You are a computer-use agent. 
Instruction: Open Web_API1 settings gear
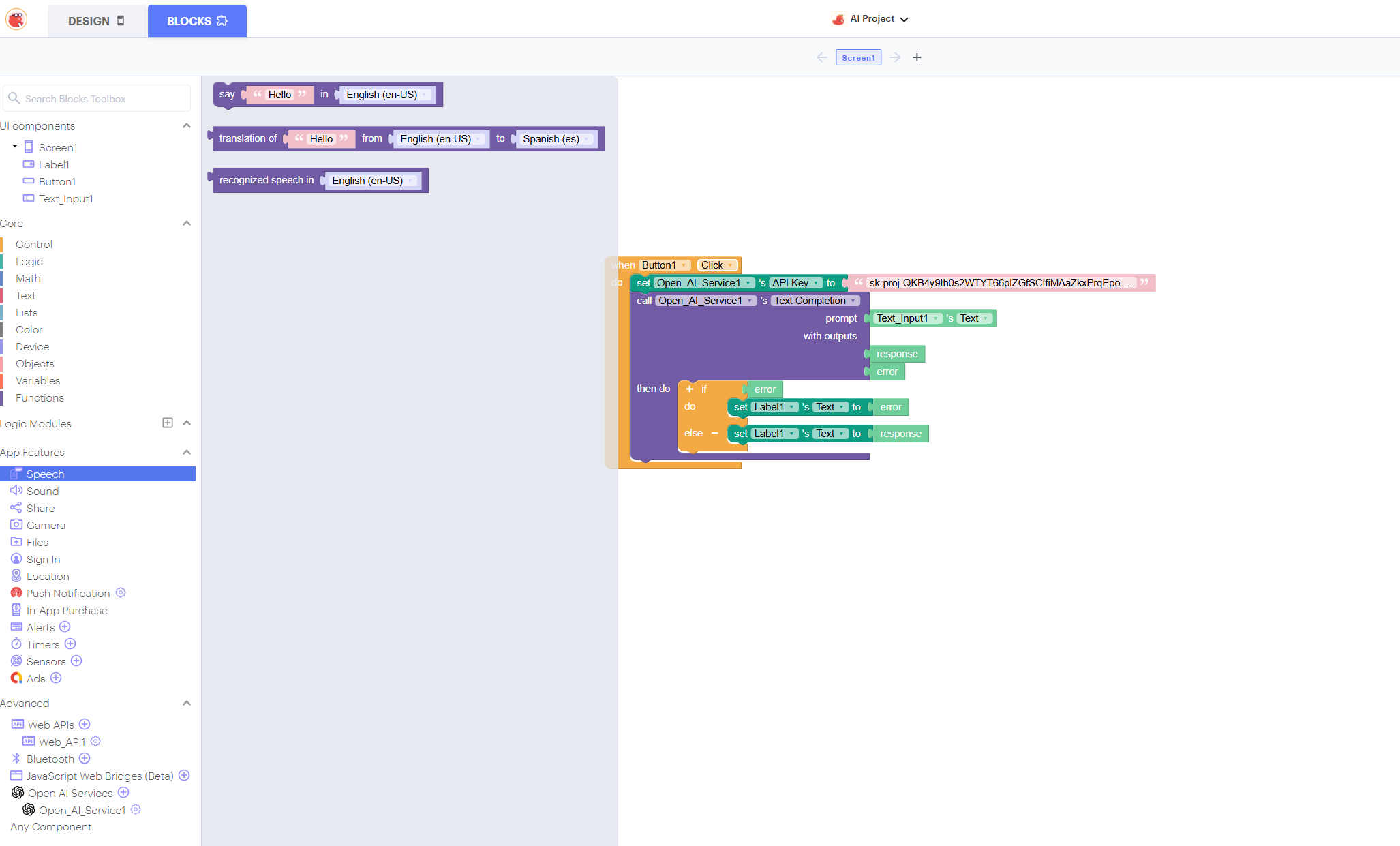point(95,741)
